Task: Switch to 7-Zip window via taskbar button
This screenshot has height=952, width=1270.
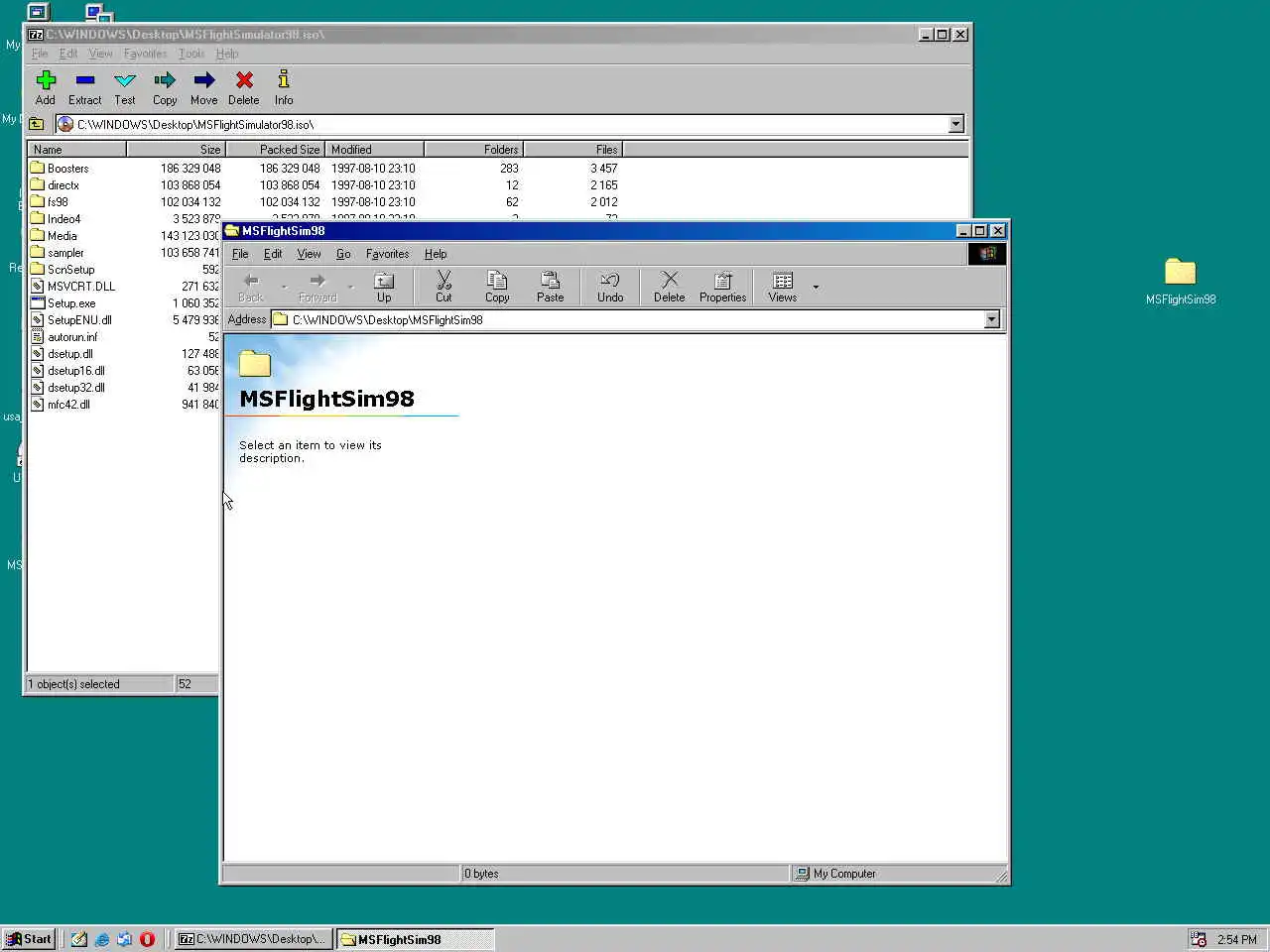Action: pyautogui.click(x=253, y=939)
